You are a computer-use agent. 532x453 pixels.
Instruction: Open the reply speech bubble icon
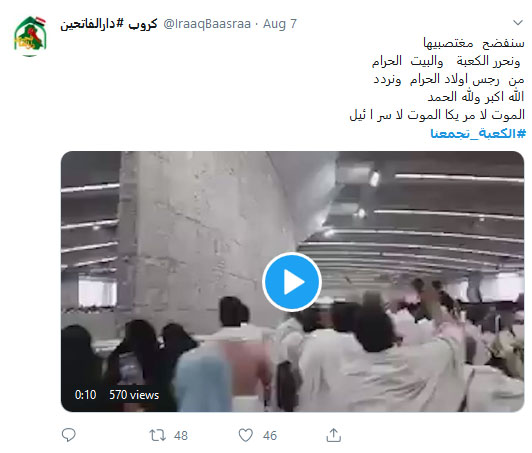click(x=69, y=435)
